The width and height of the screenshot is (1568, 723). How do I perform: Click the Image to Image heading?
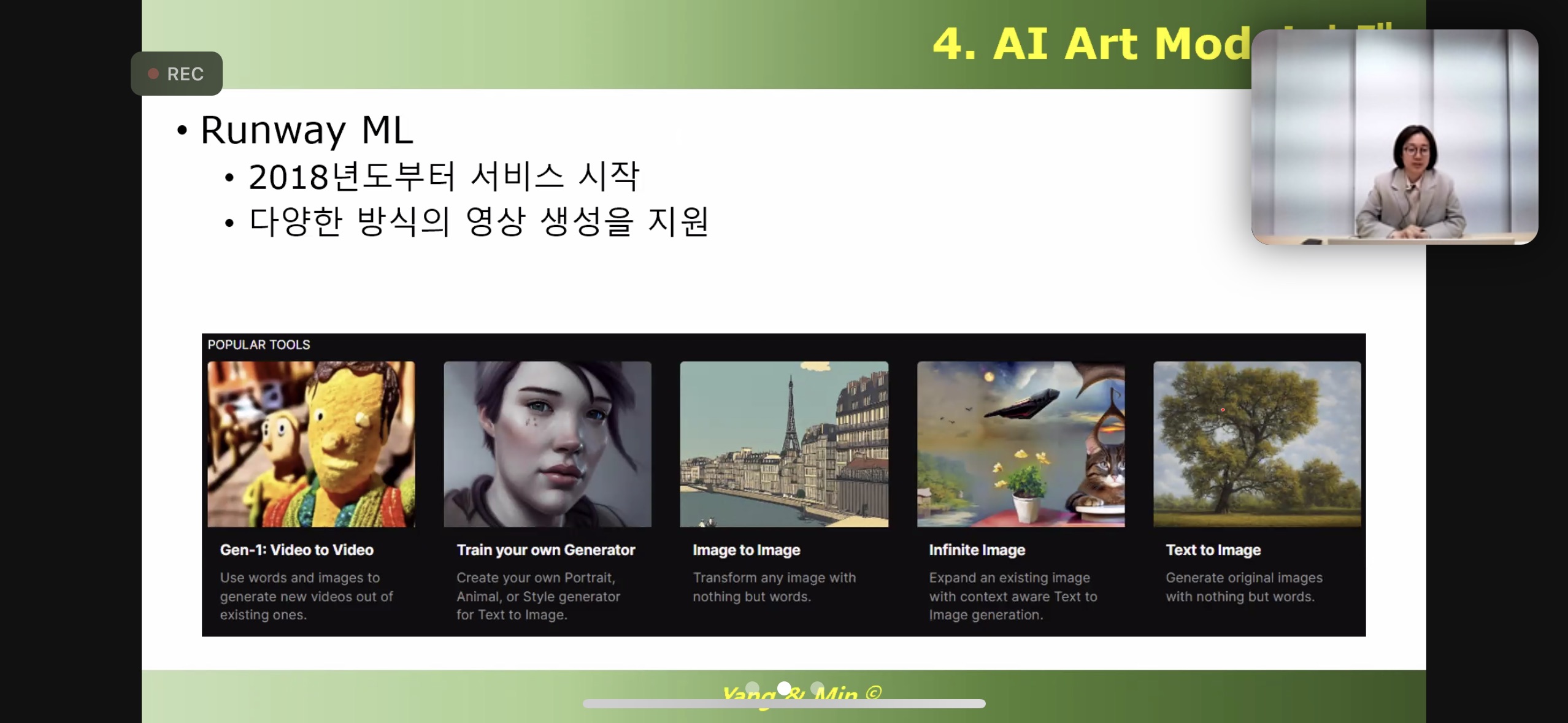tap(746, 549)
